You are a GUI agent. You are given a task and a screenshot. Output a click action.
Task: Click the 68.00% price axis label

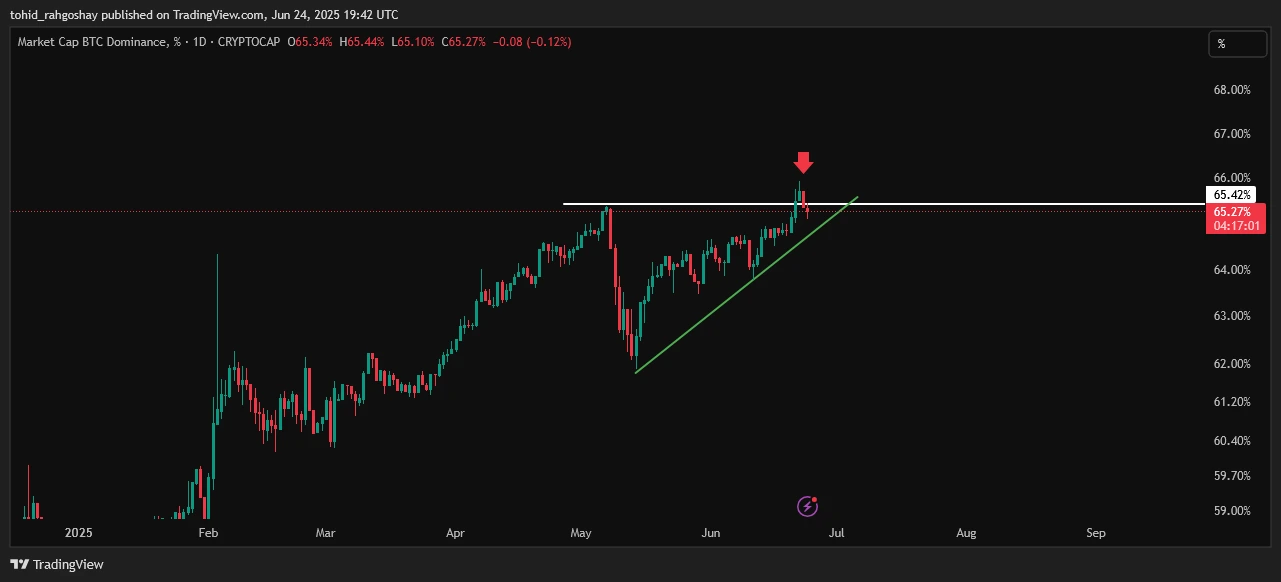(1232, 90)
